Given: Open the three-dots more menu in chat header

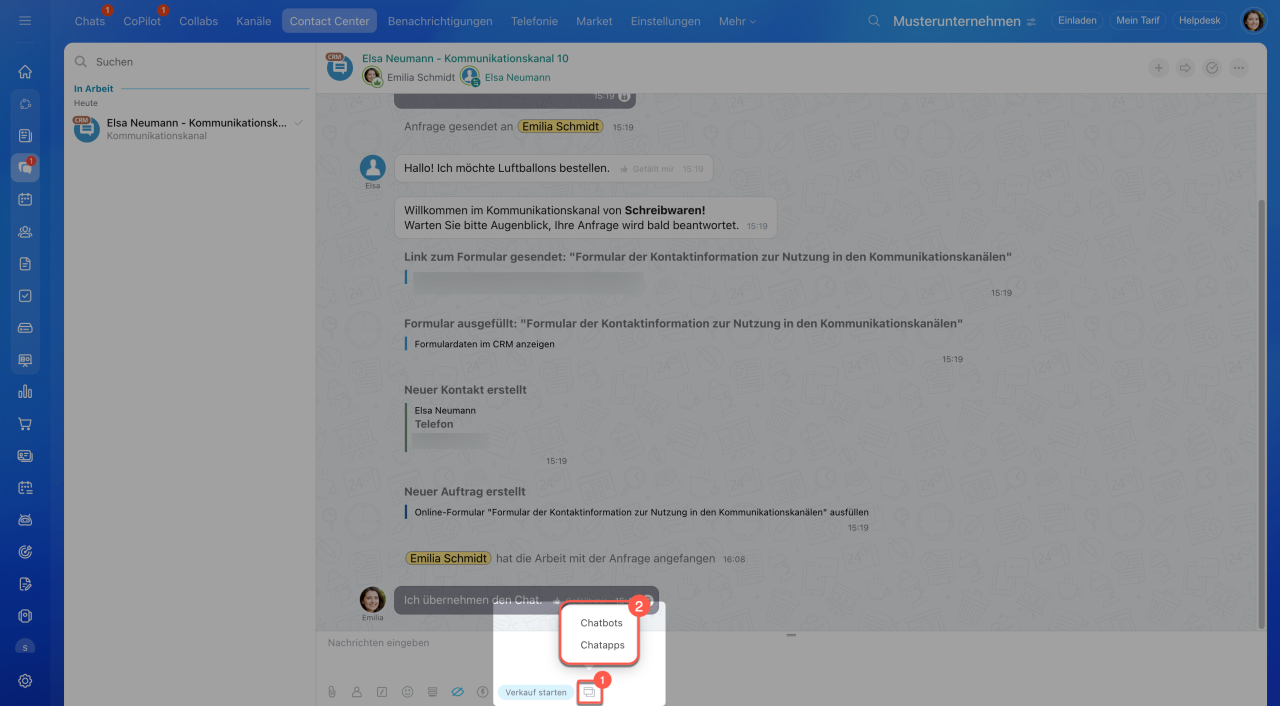Looking at the screenshot, I should [x=1239, y=68].
